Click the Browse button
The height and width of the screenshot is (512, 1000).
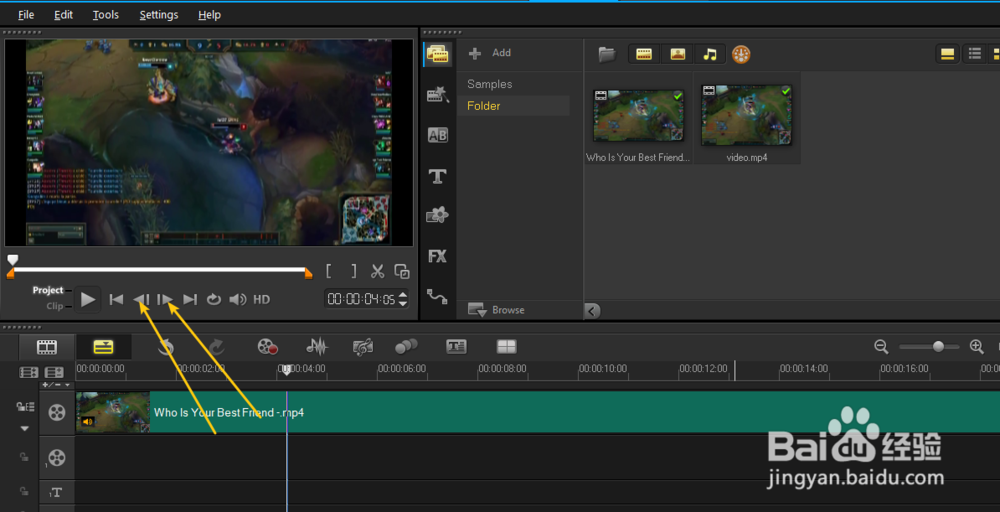(x=497, y=310)
